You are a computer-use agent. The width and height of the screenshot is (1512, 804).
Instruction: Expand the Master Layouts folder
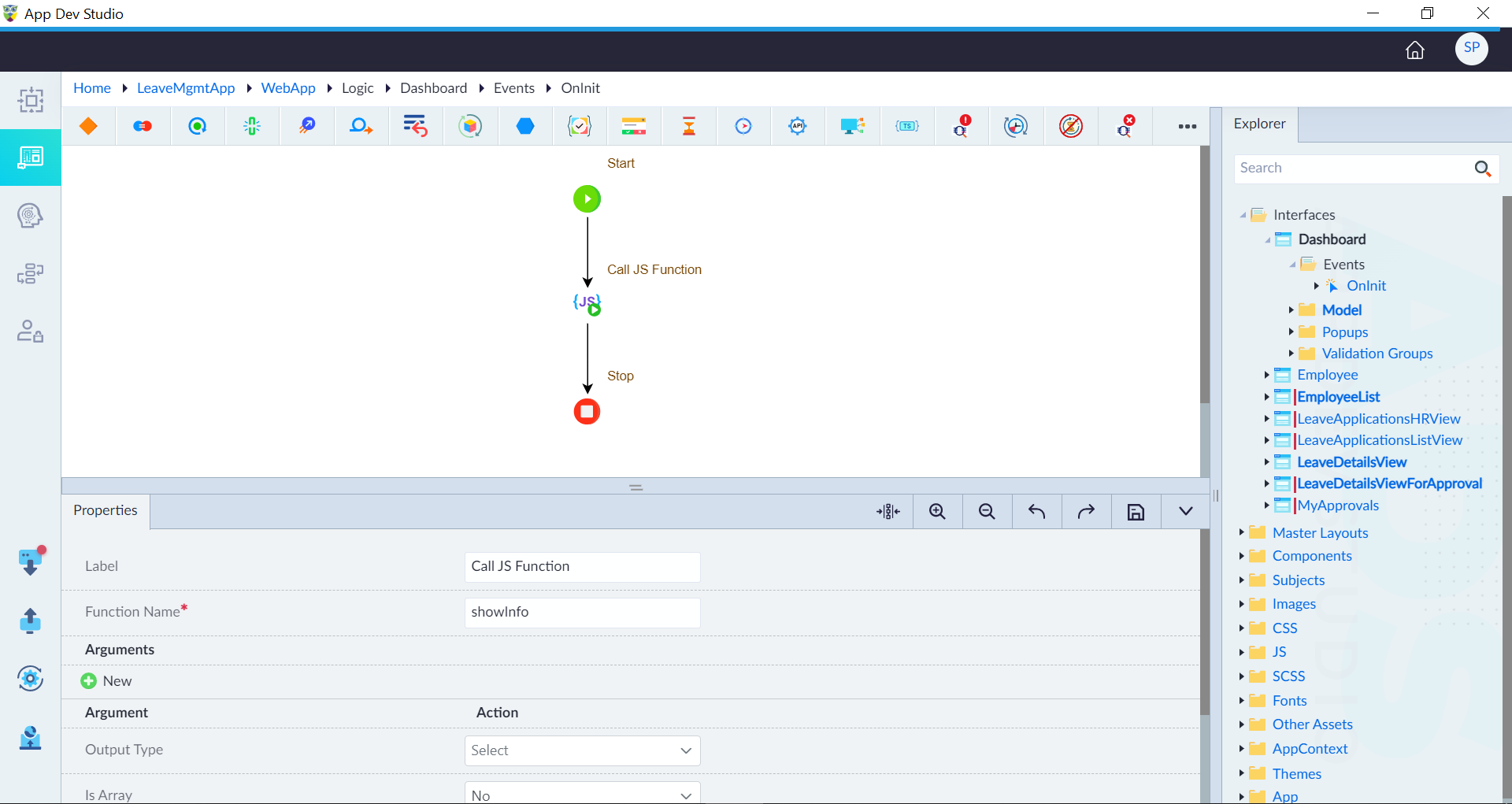pyautogui.click(x=1242, y=533)
